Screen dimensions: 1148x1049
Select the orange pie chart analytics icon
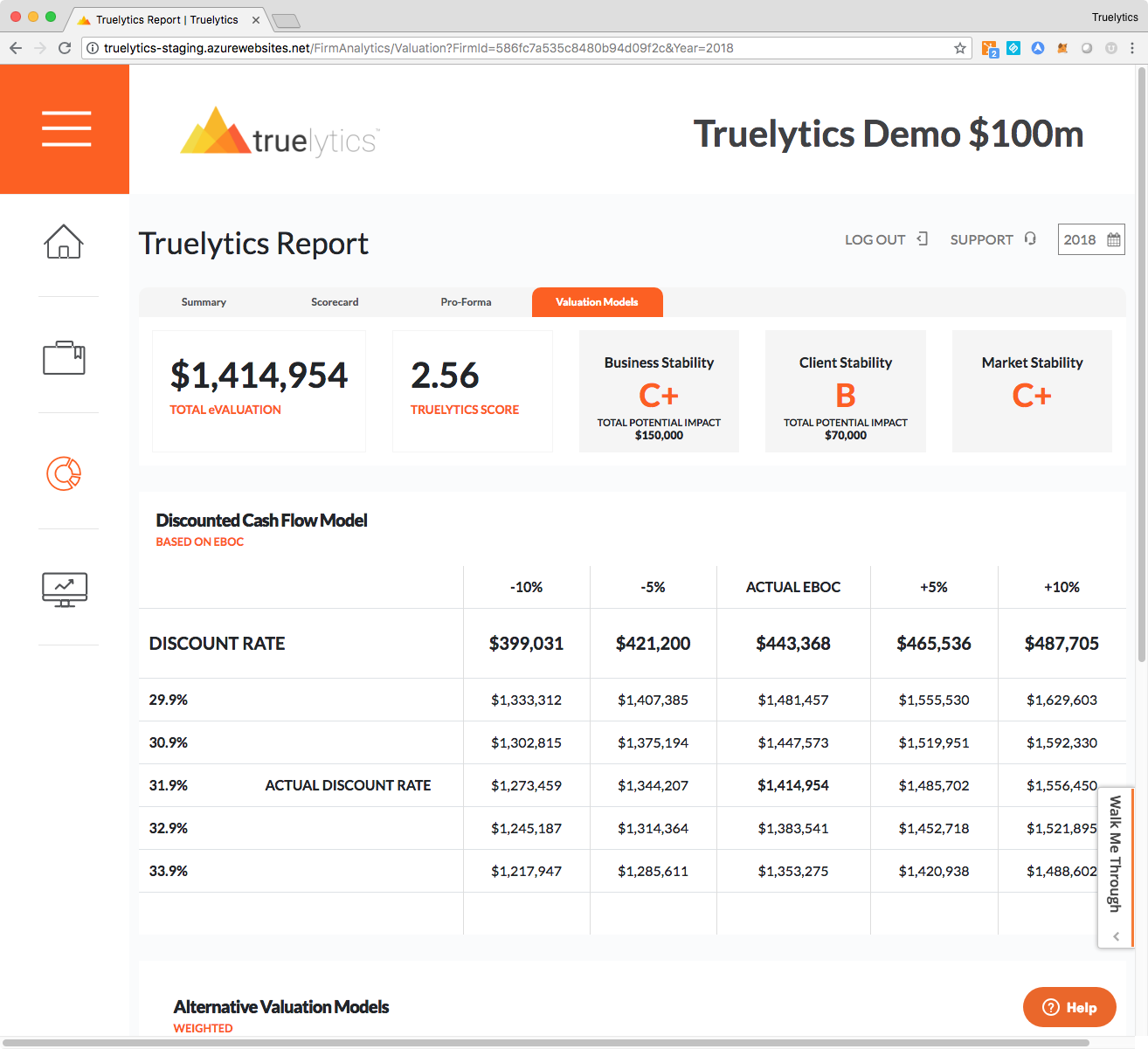(64, 473)
